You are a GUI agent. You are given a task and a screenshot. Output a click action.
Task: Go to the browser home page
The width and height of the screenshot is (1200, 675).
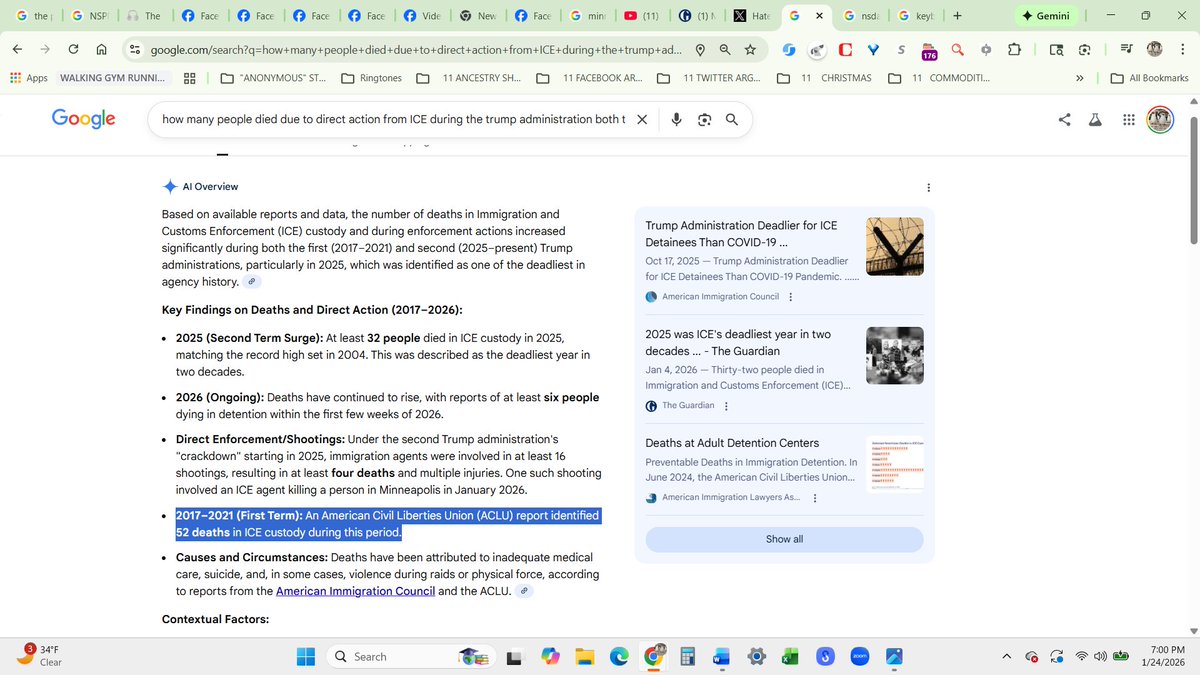pyautogui.click(x=101, y=49)
